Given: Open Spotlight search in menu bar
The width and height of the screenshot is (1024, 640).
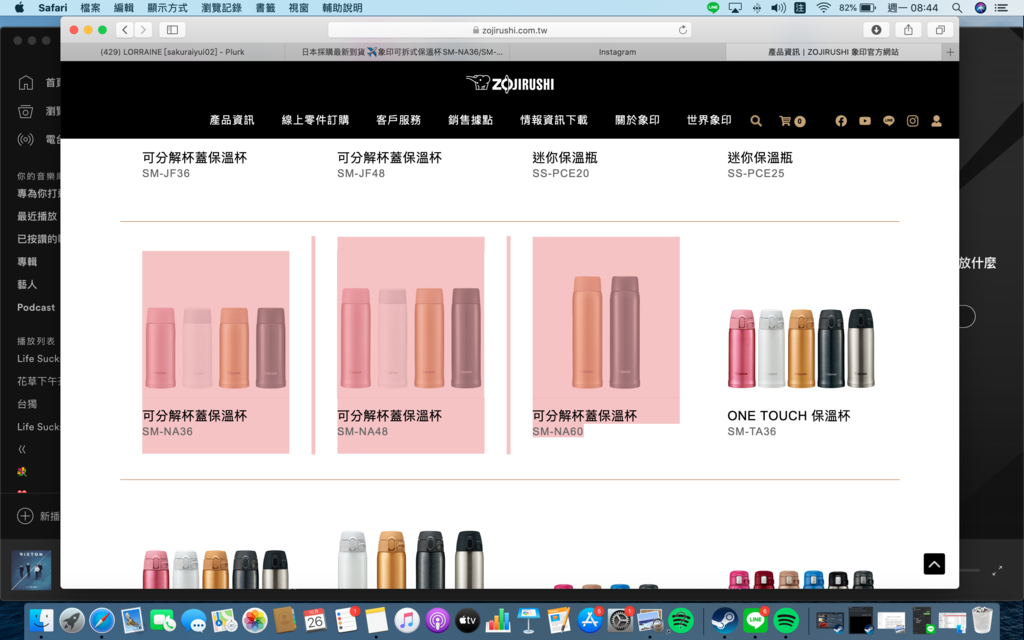Looking at the screenshot, I should [957, 8].
